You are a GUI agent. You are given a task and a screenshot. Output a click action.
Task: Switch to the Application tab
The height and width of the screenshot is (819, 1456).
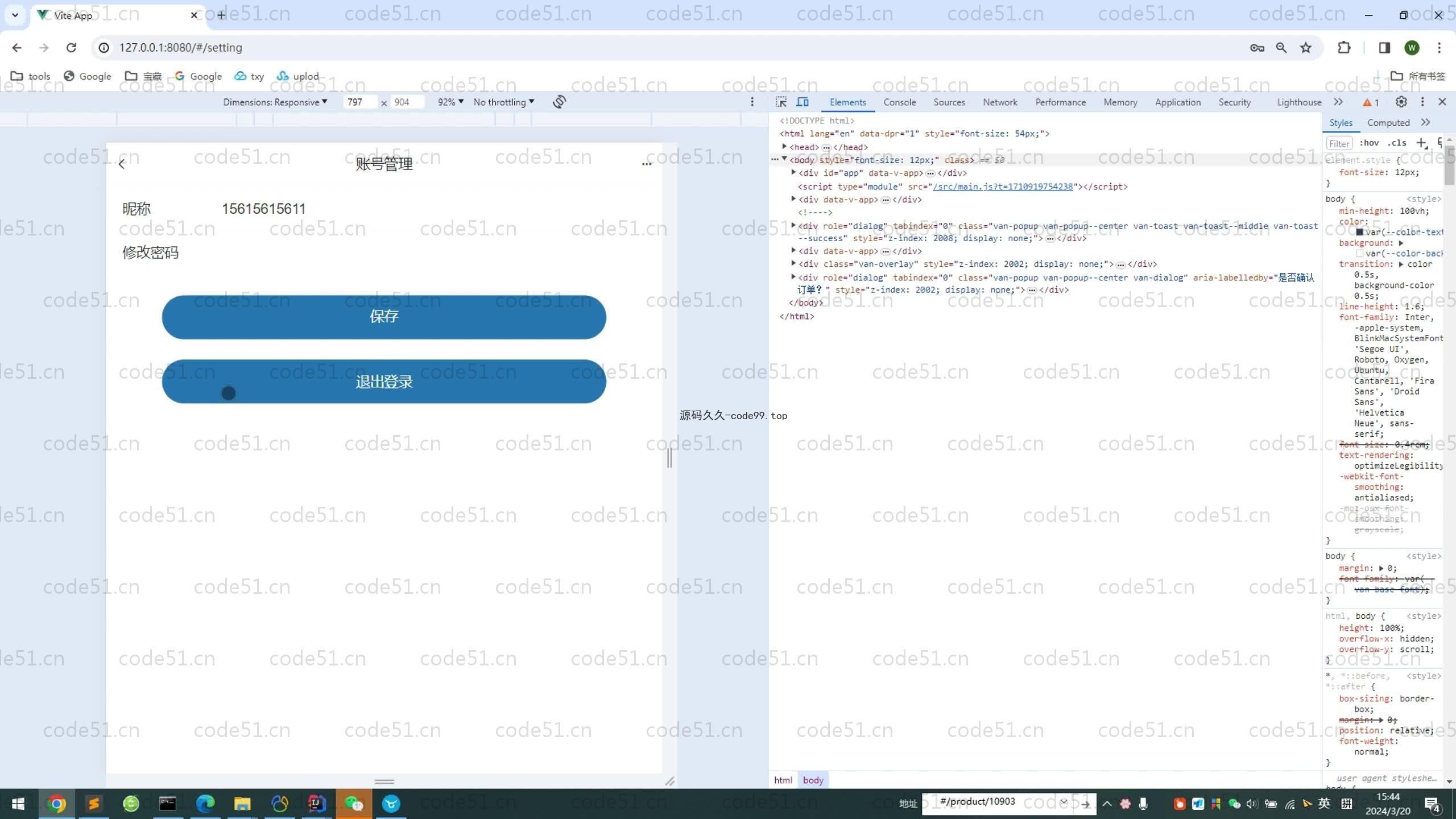(x=1178, y=102)
